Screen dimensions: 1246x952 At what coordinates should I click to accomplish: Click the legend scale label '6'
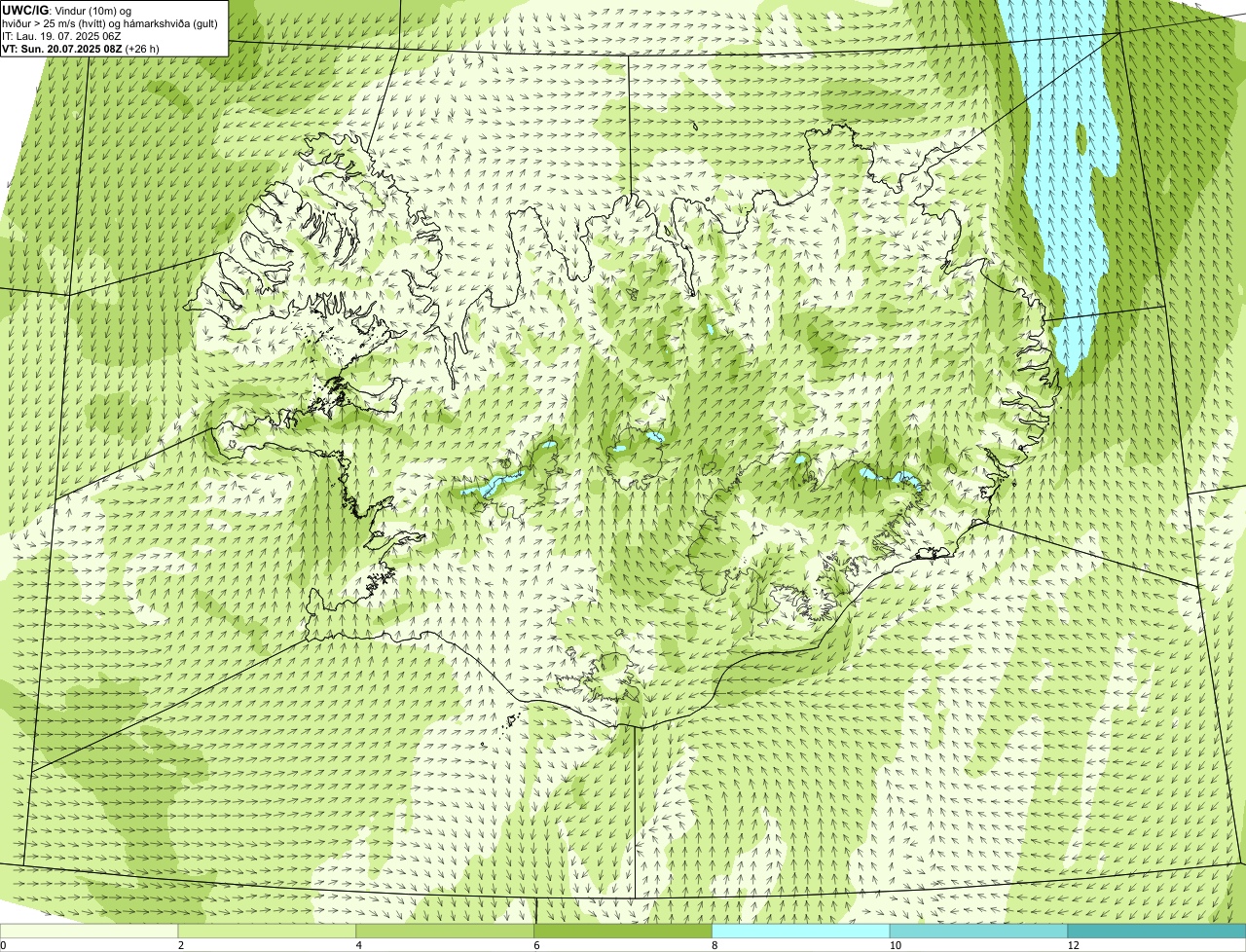(536, 945)
